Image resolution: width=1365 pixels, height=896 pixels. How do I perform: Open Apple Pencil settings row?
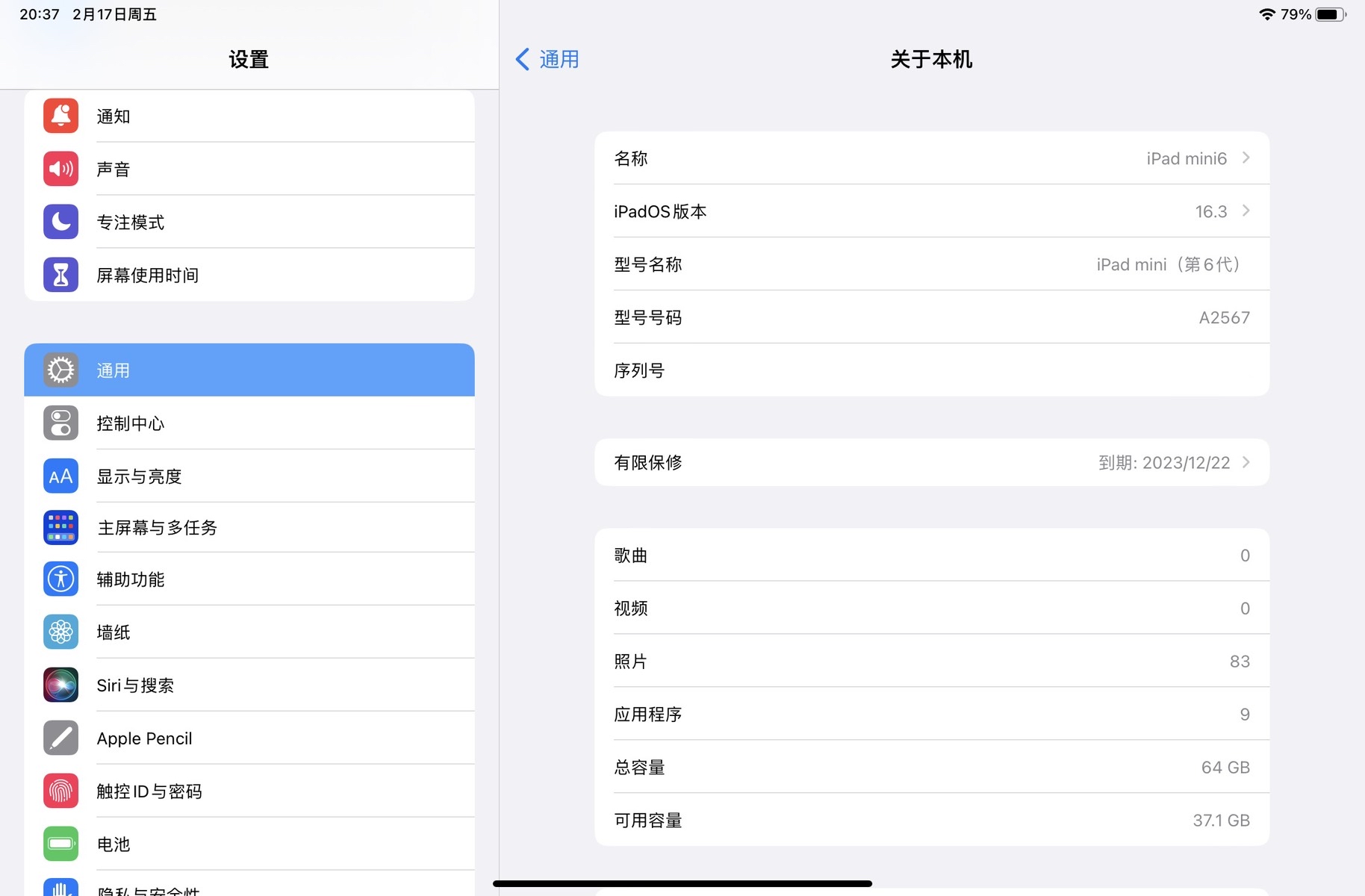pyautogui.click(x=249, y=738)
